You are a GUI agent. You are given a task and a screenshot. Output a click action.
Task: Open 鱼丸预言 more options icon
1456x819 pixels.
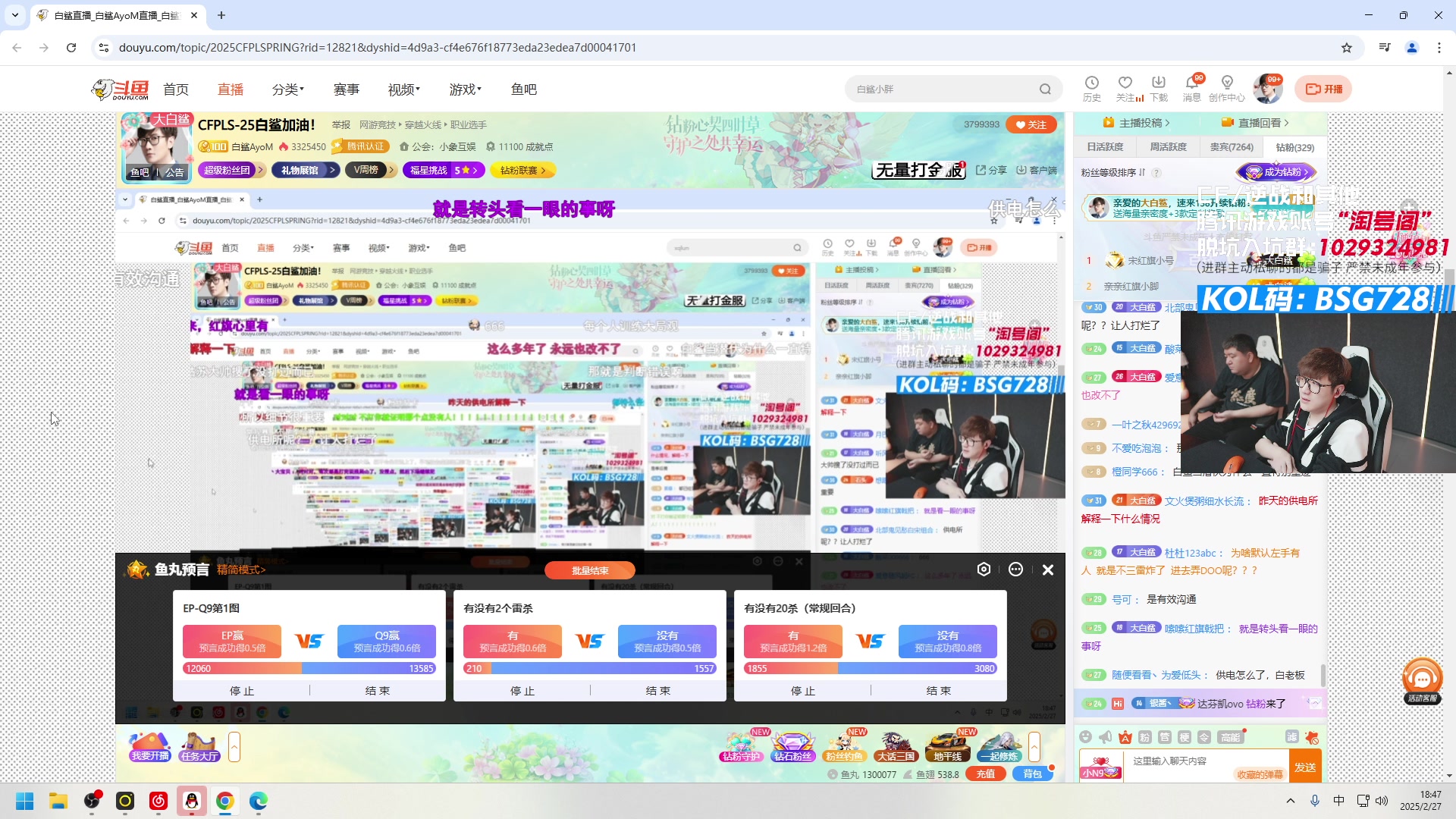point(1015,570)
